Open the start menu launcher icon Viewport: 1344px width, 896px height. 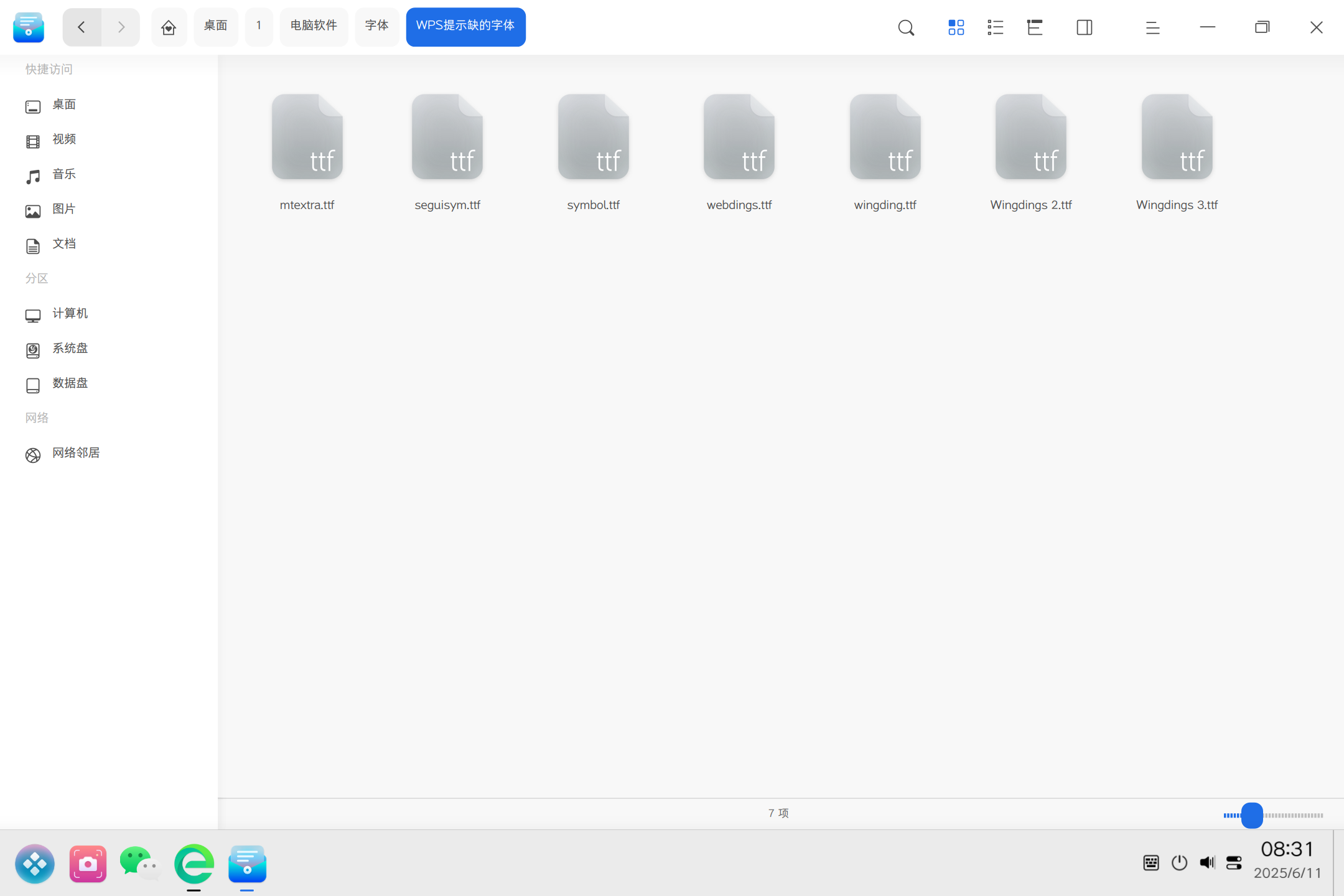[x=35, y=864]
